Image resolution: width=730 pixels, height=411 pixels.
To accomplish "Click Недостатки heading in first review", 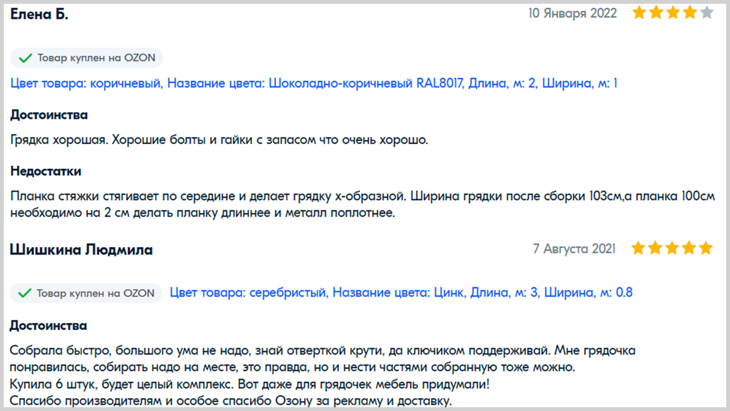I will pyautogui.click(x=46, y=171).
